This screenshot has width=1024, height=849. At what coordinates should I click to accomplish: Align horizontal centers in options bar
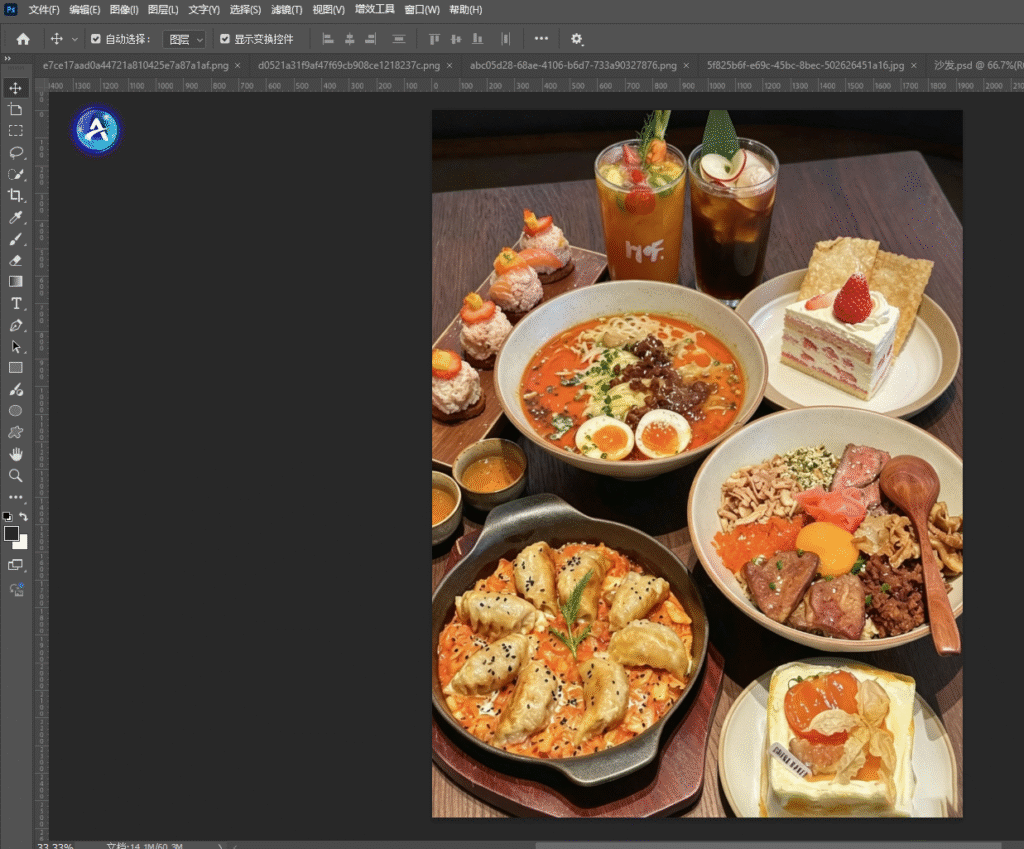tap(350, 39)
